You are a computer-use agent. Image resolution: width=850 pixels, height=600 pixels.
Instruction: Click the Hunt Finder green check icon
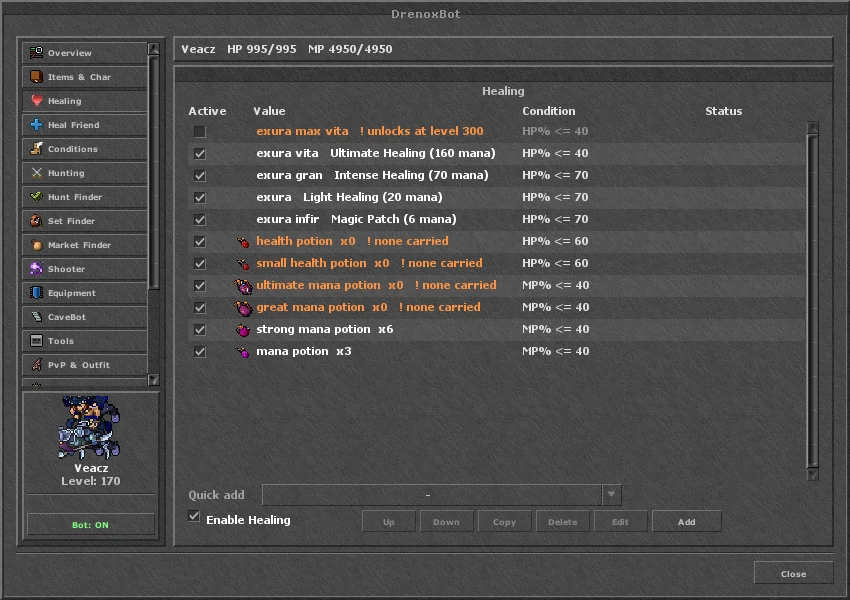click(36, 196)
